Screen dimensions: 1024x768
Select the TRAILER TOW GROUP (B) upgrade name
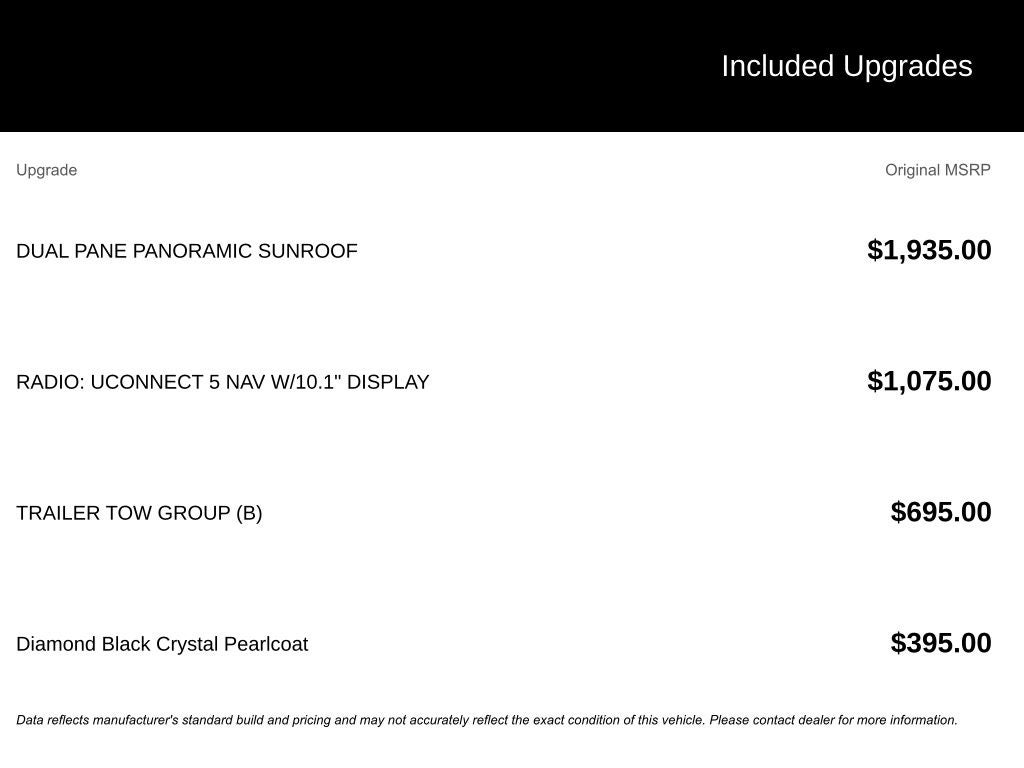(139, 513)
